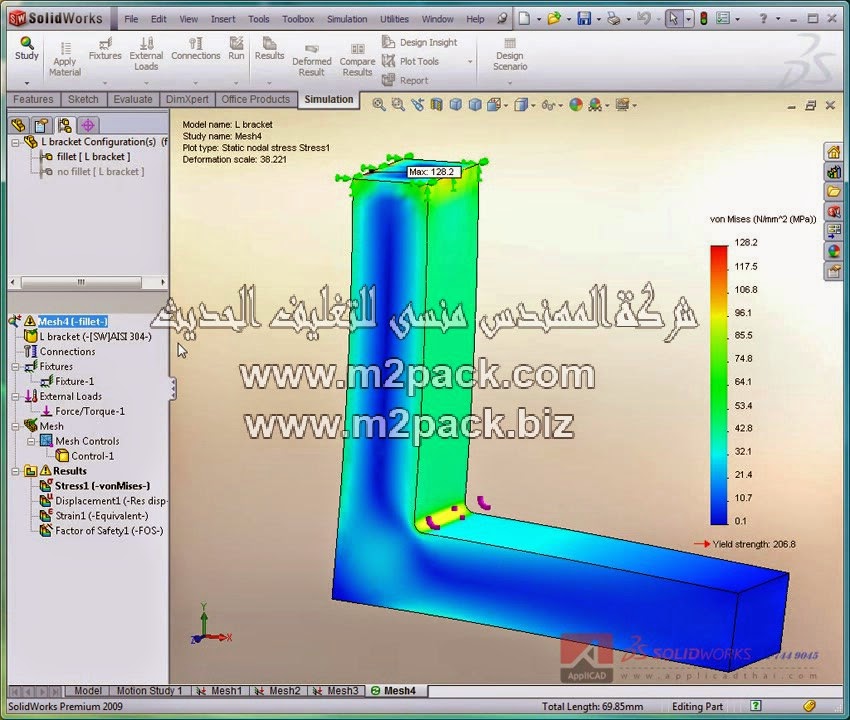Collapse the Mesh tree node
This screenshot has width=850, height=720.
coord(15,427)
